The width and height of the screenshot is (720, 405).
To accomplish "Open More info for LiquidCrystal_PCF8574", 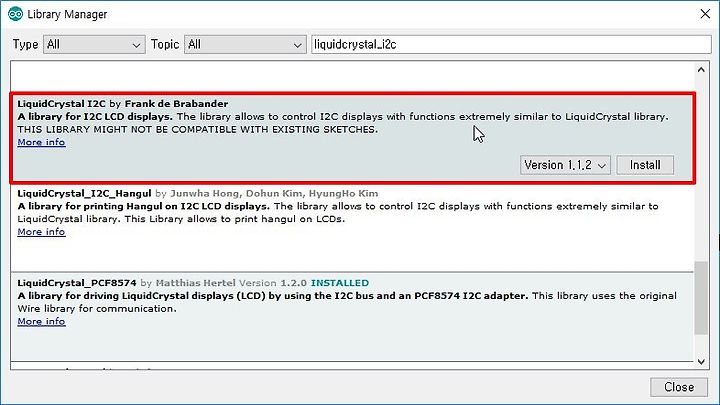I will pos(41,321).
